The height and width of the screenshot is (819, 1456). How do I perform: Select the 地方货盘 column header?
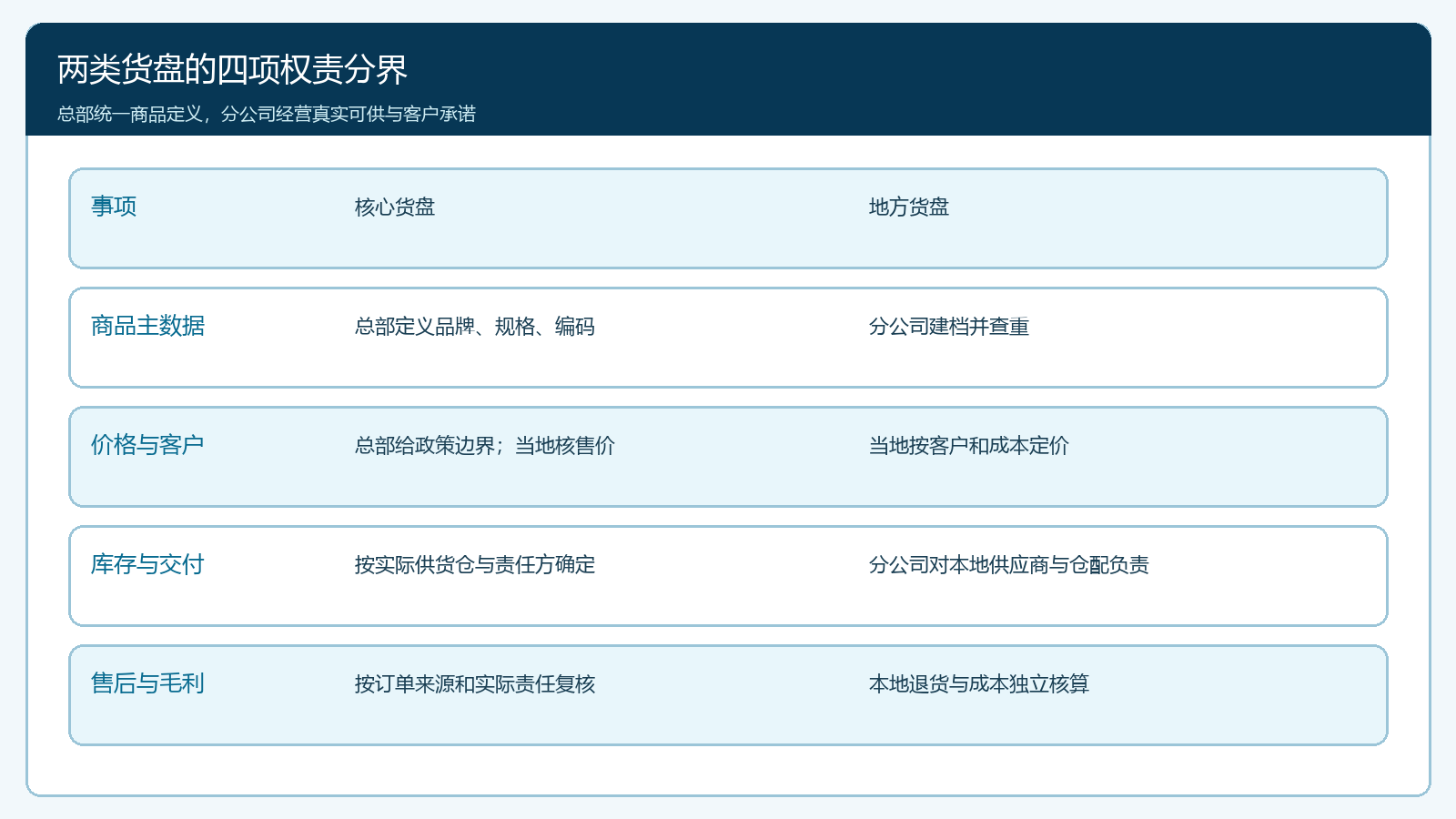click(x=909, y=207)
